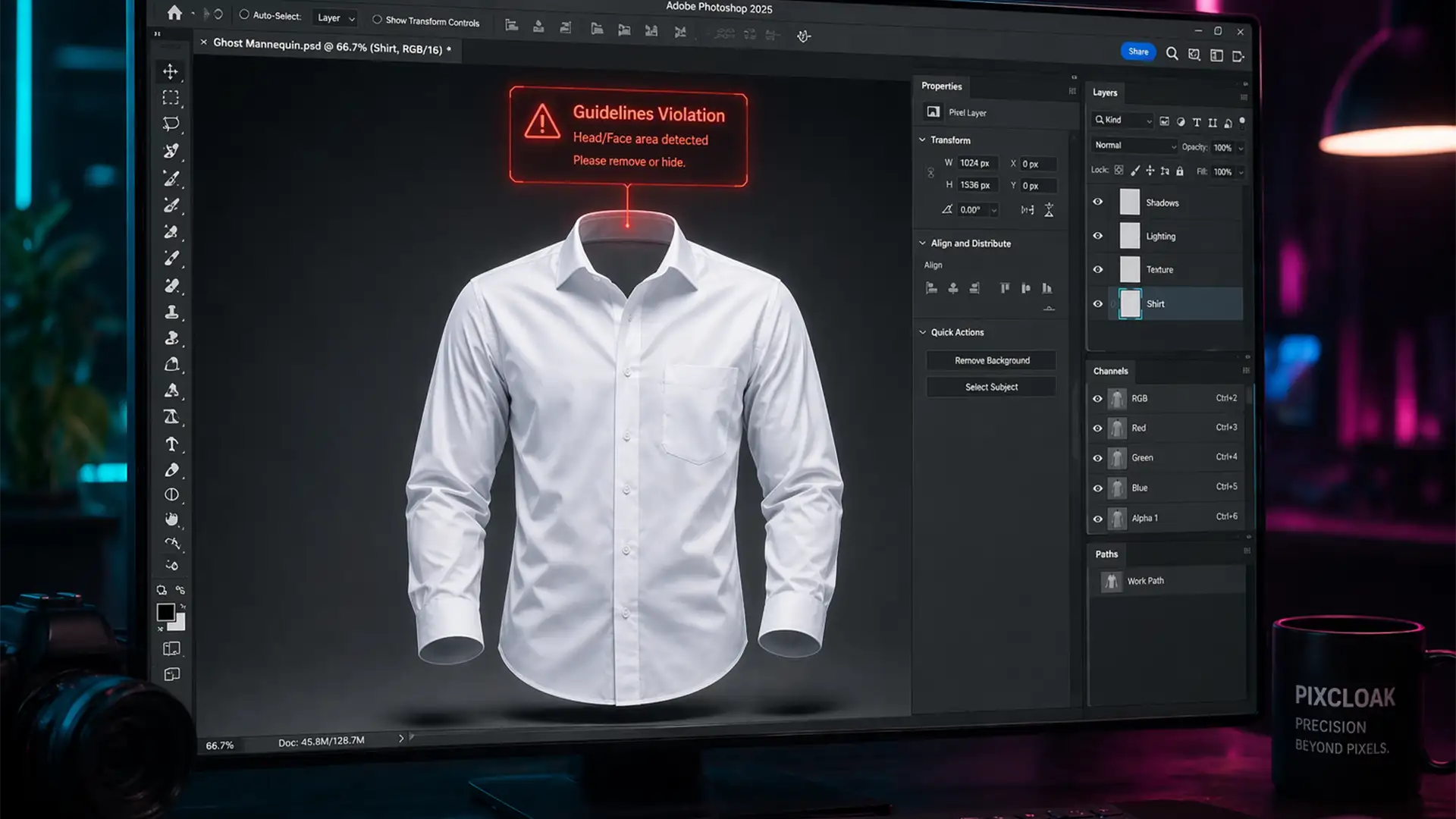
Task: Select the Rectangular Marquee tool
Action: click(x=171, y=97)
